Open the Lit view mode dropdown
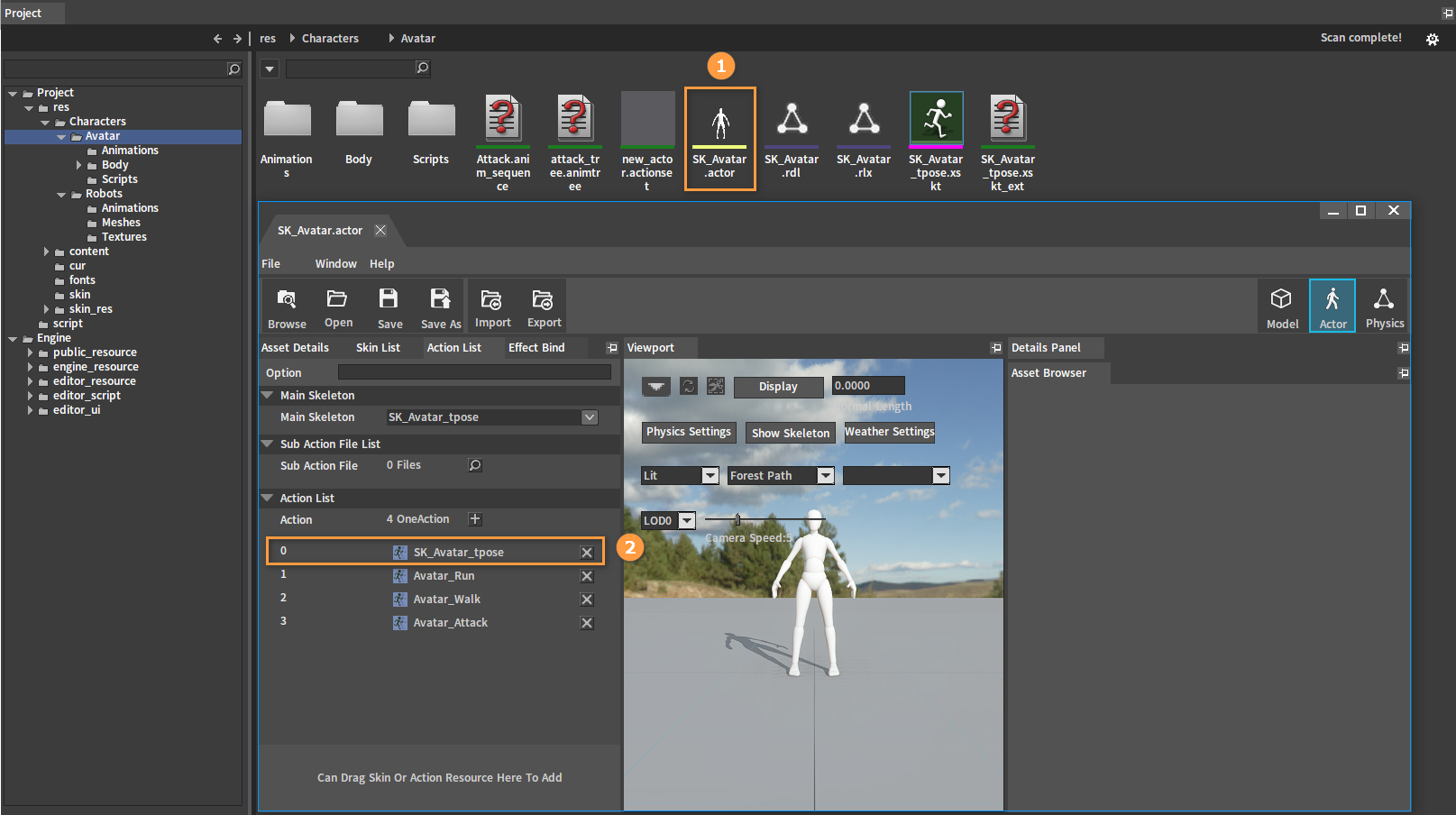Viewport: 1456px width, 815px height. pyautogui.click(x=710, y=476)
